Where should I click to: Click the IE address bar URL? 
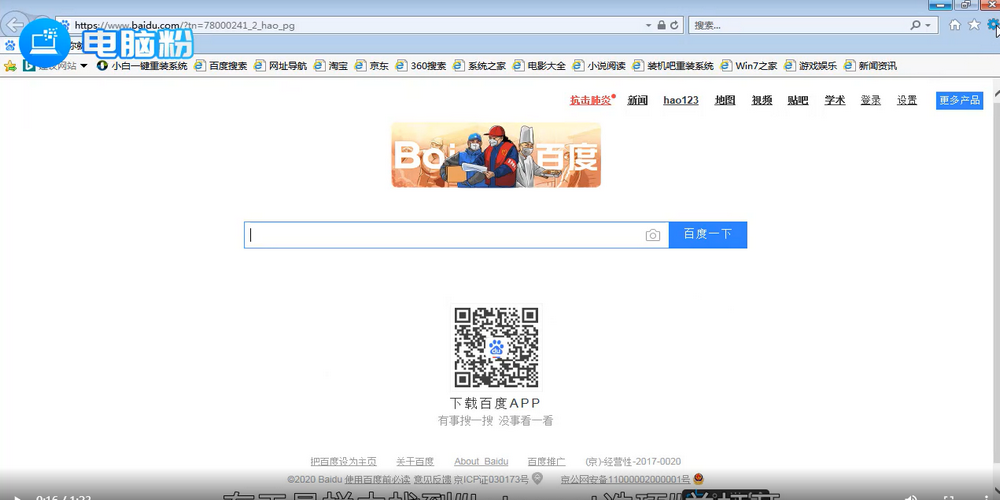tap(185, 26)
